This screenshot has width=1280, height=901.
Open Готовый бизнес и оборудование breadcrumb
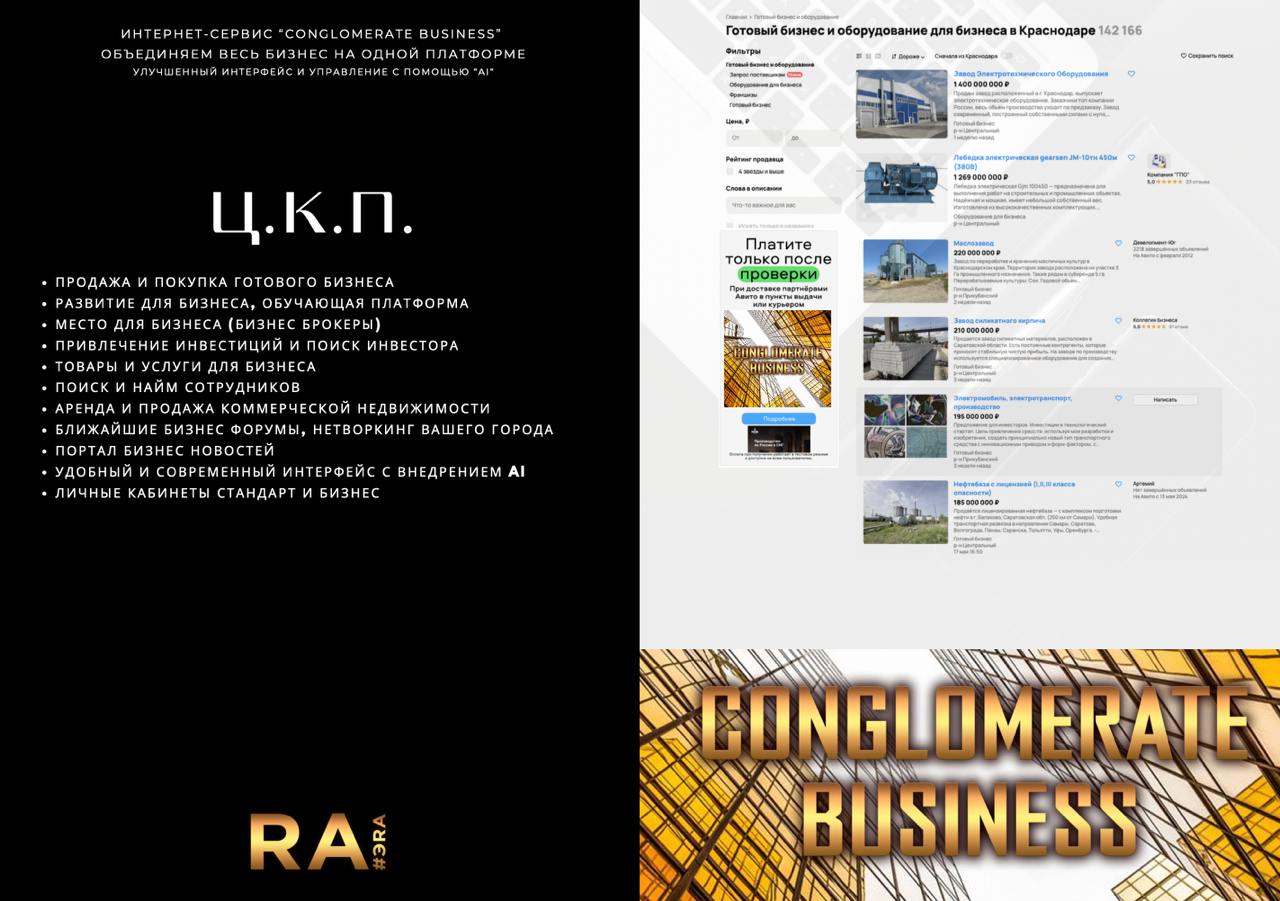[x=796, y=17]
